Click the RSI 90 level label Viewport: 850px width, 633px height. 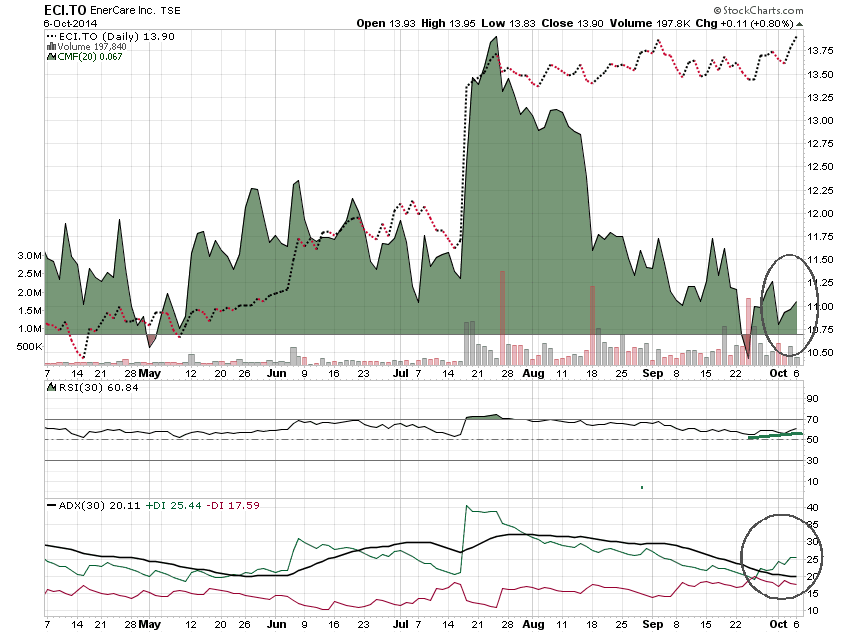[x=813, y=398]
